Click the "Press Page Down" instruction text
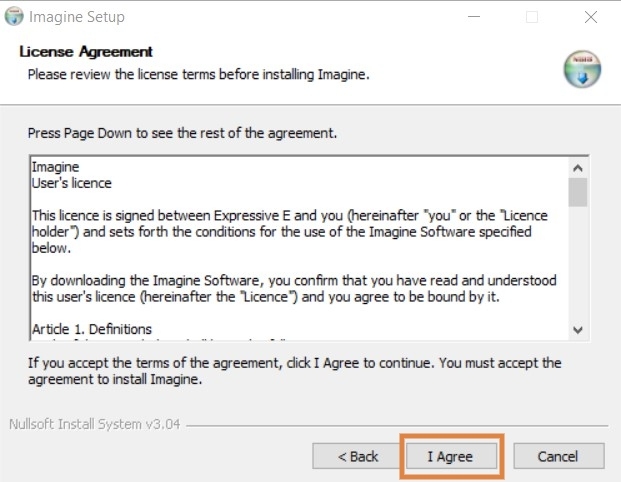 pyautogui.click(x=182, y=133)
